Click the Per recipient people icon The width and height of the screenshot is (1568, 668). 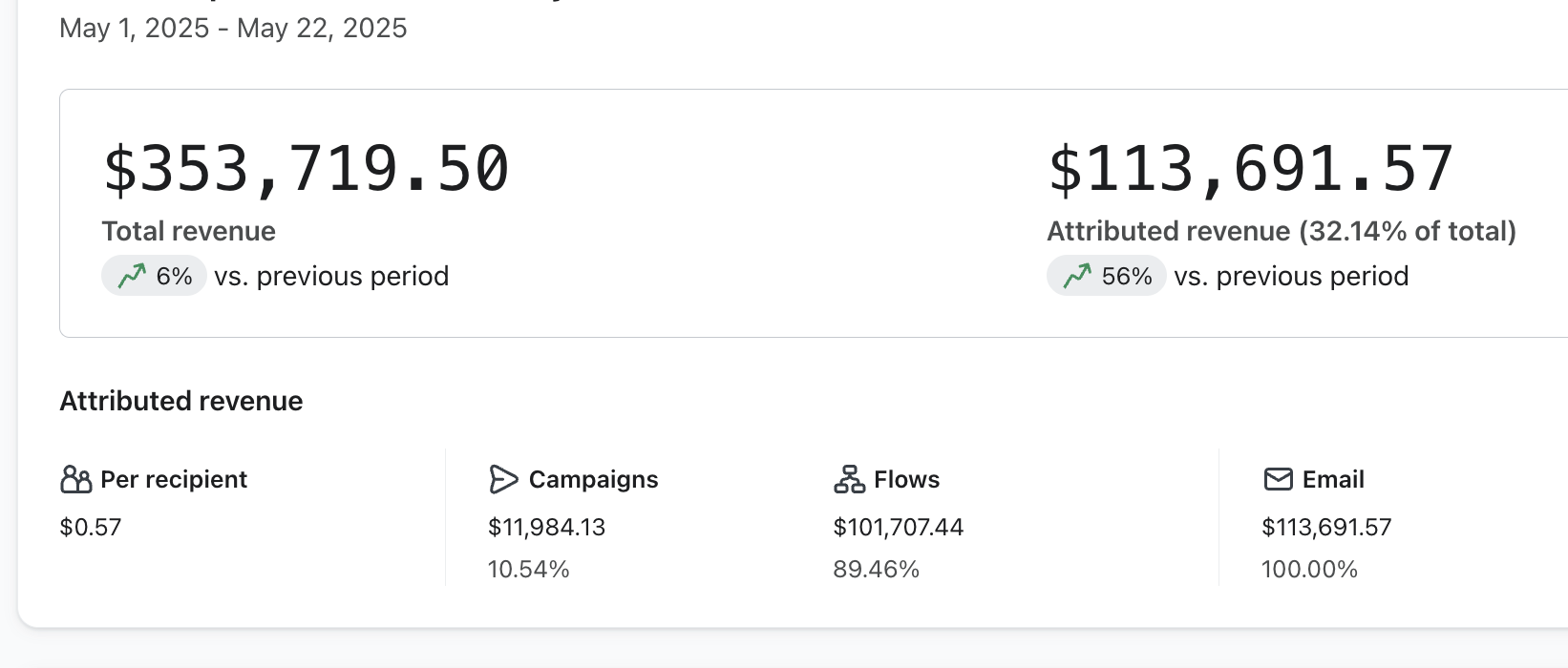tap(75, 479)
